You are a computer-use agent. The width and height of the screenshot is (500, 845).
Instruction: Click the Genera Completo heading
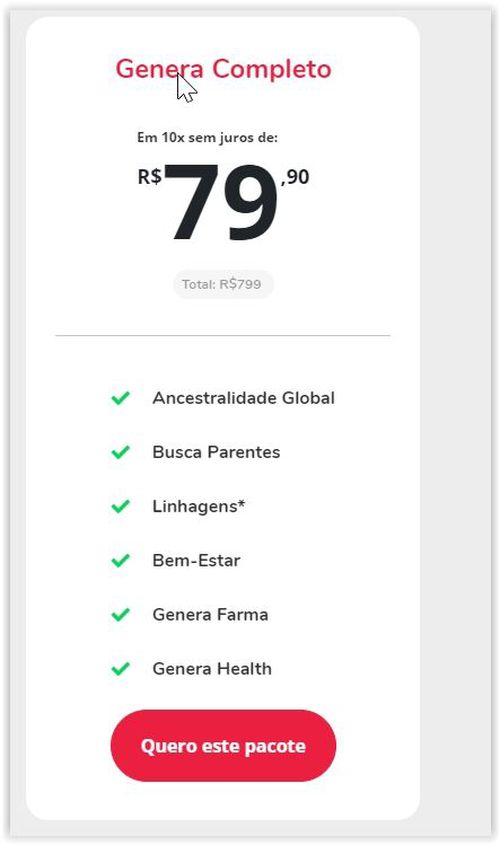pyautogui.click(x=223, y=69)
